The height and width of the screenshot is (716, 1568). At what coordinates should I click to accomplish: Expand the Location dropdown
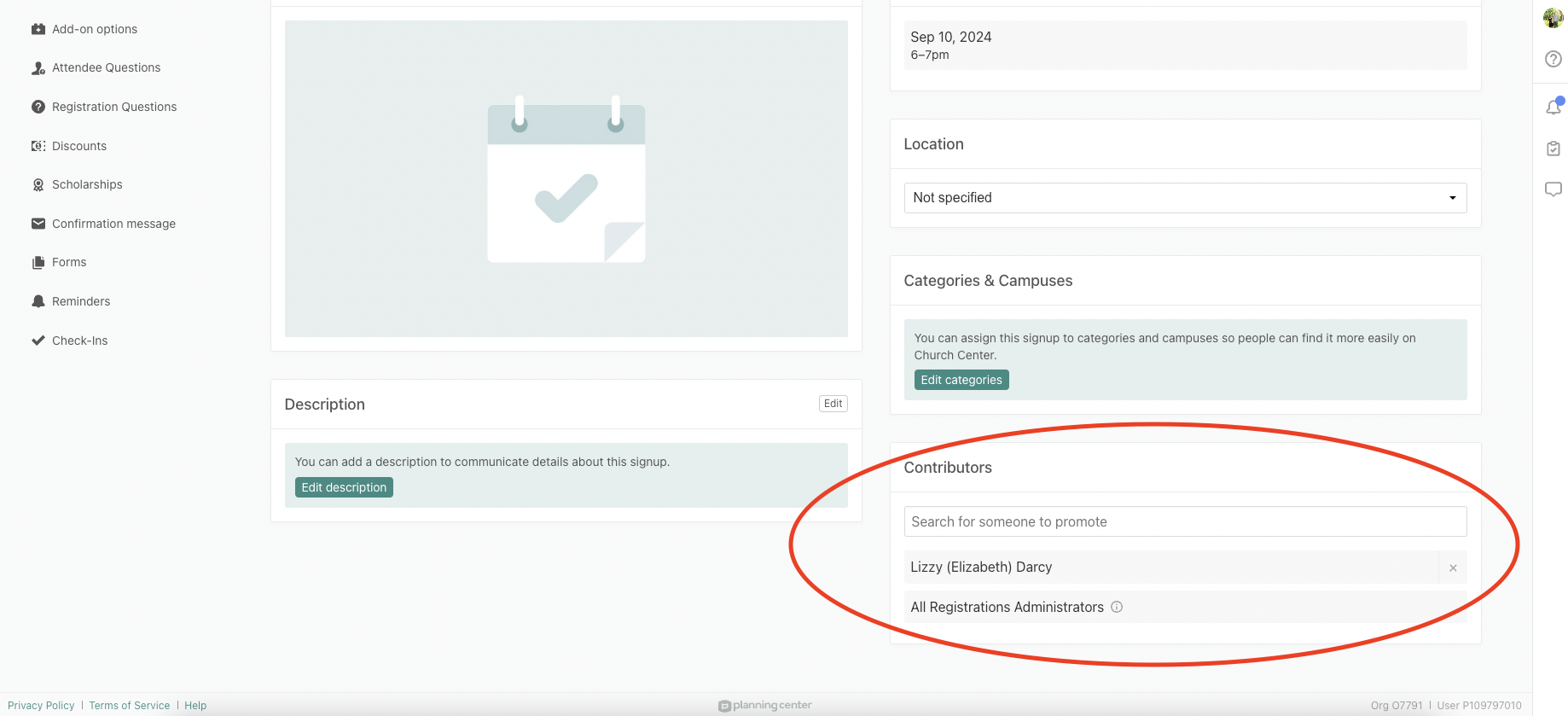1184,198
